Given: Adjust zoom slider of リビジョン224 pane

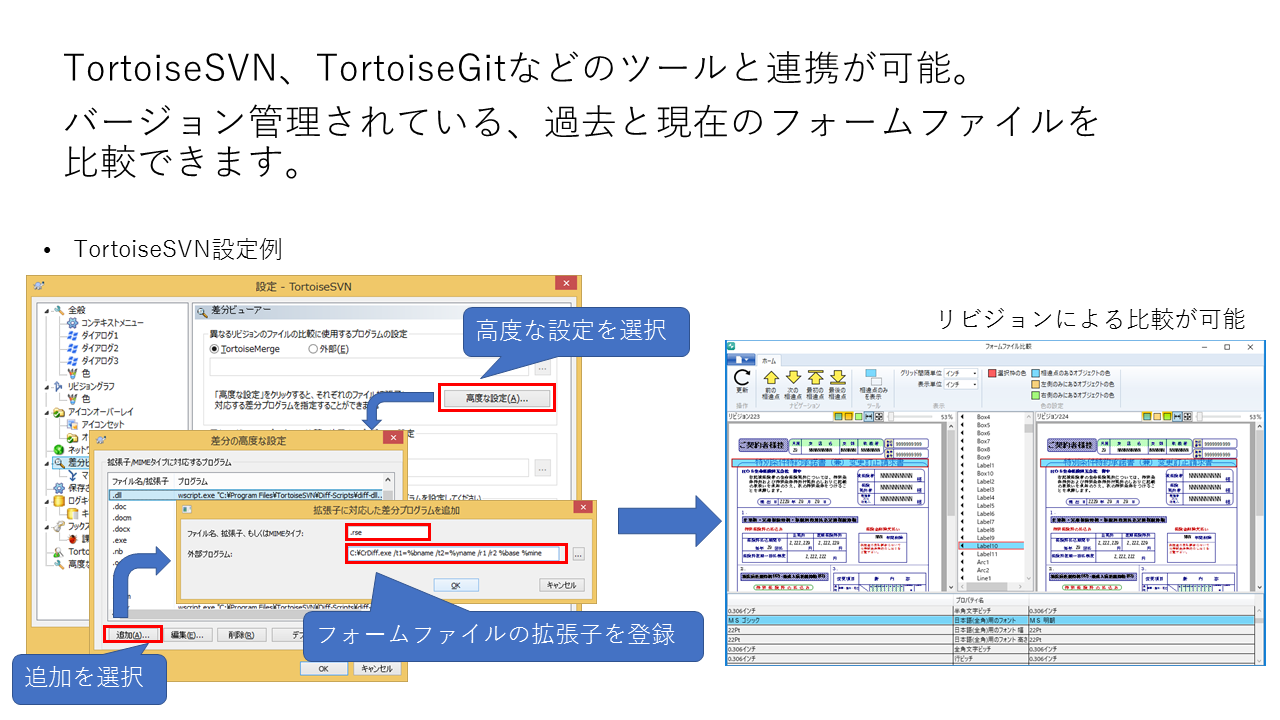Looking at the screenshot, I should 1219,416.
